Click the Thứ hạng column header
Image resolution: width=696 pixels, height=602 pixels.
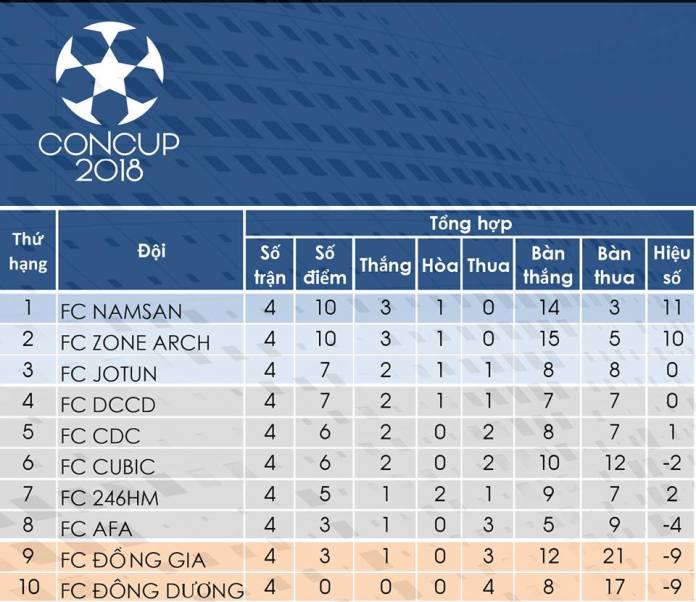(x=28, y=252)
